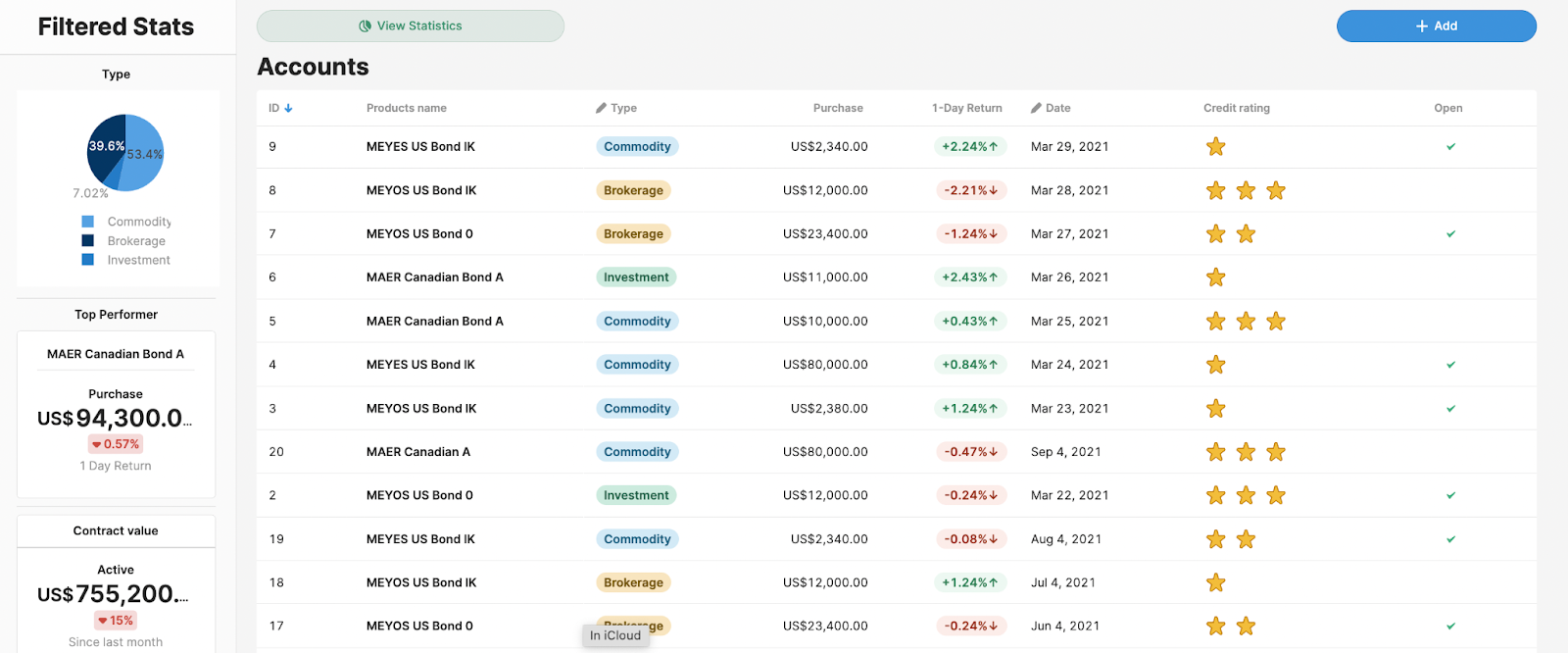Click the pencil icon beside Date header
Image resolution: width=1568 pixels, height=653 pixels.
1036,108
